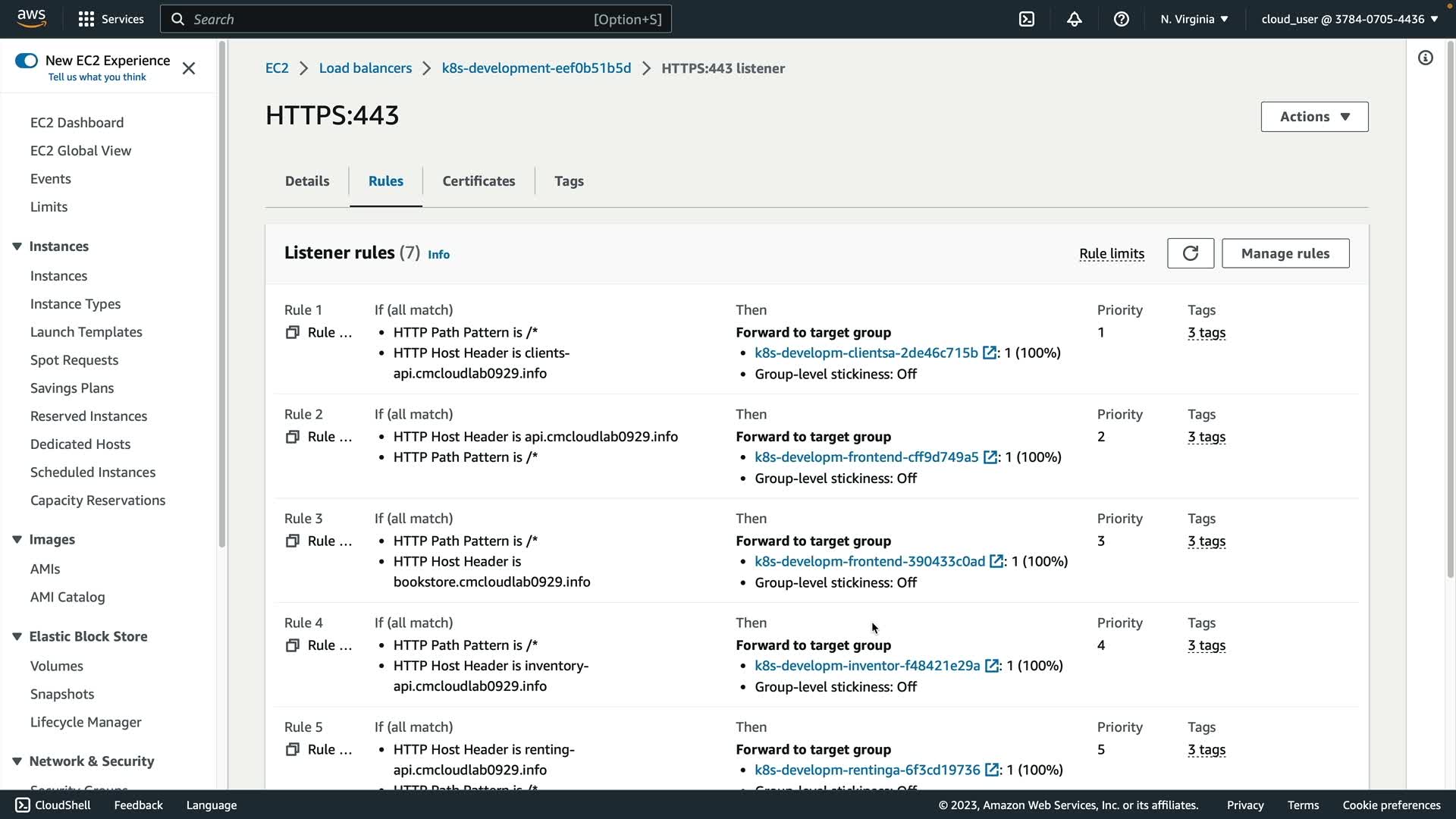Open the N. Virginia region dropdown

coord(1194,19)
